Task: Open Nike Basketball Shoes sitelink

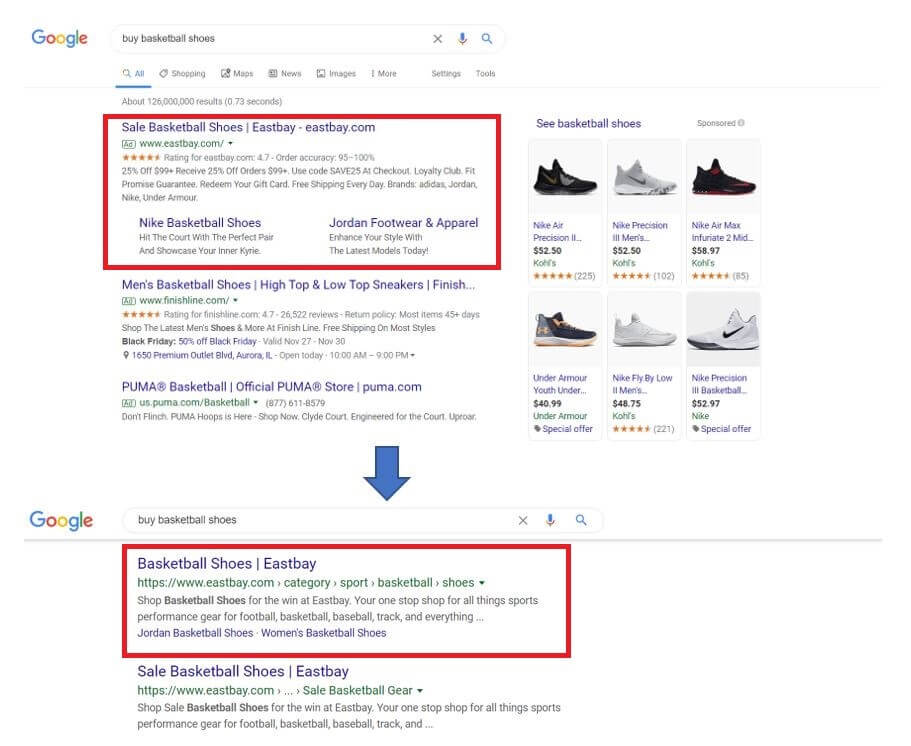Action: tap(200, 223)
